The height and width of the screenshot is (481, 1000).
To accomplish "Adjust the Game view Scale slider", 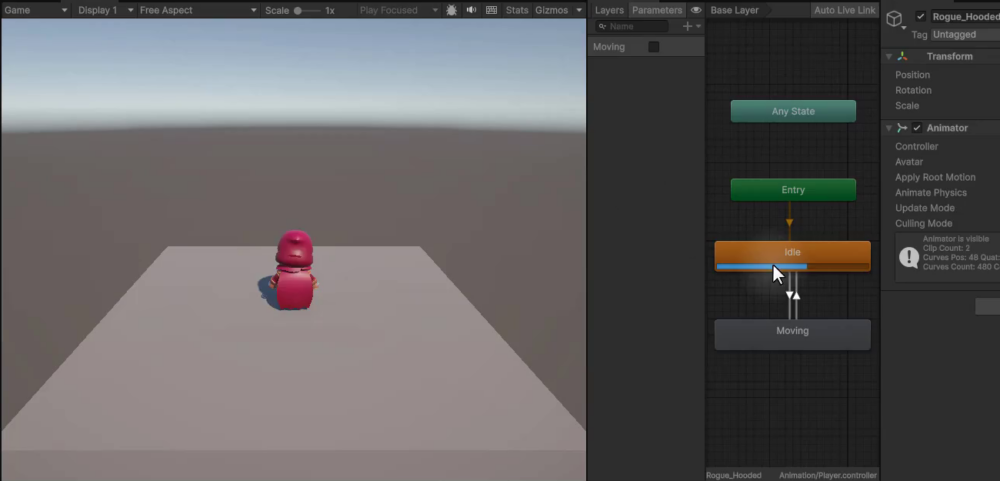I will (307, 11).
